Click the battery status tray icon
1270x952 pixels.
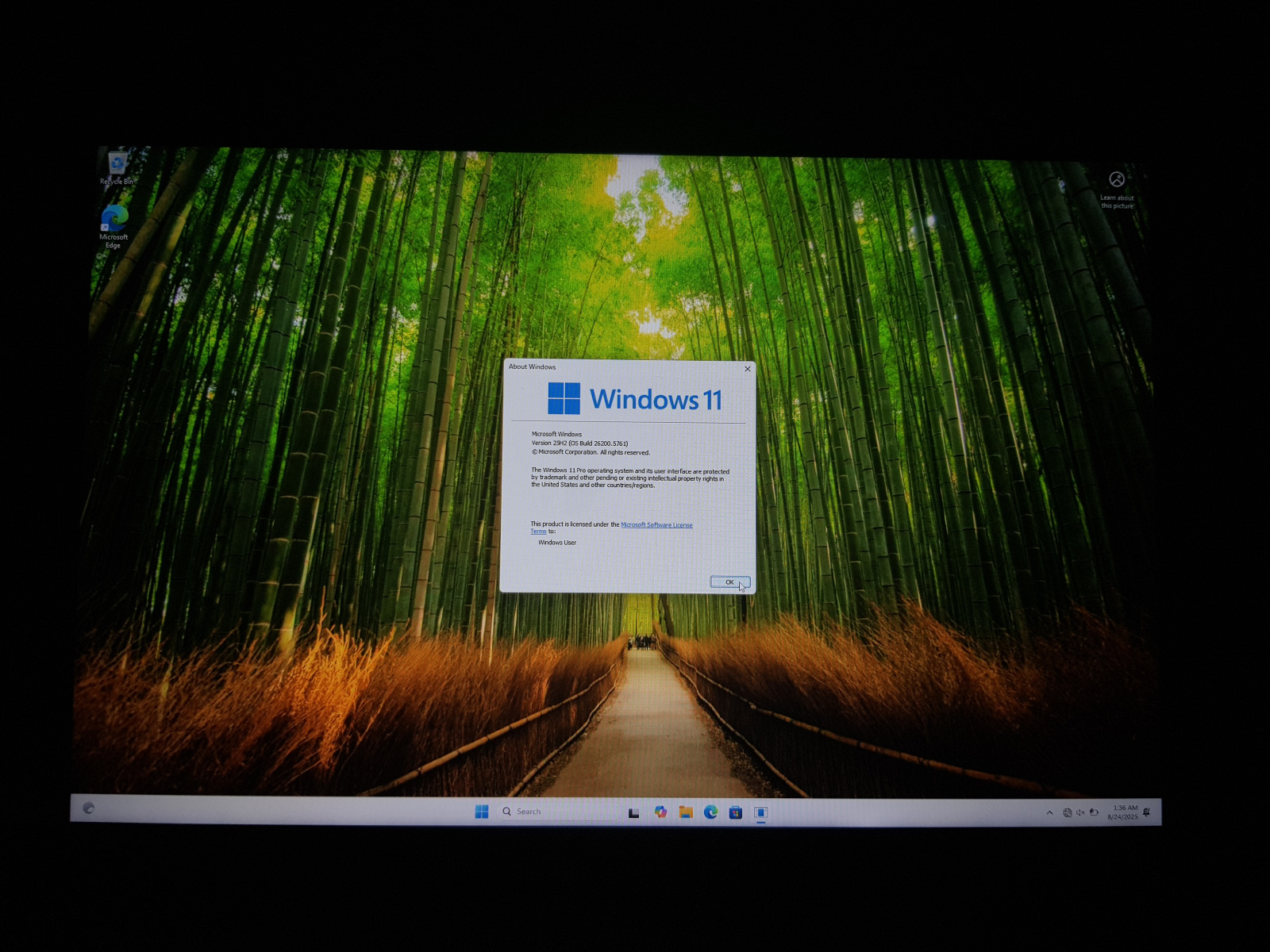click(1094, 812)
